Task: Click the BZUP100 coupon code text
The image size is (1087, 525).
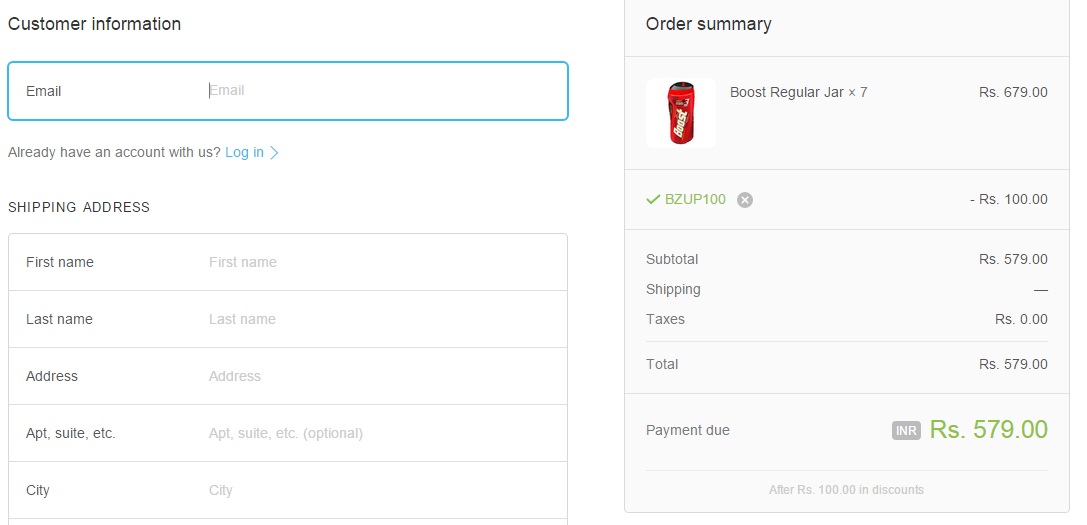Action: click(x=695, y=199)
